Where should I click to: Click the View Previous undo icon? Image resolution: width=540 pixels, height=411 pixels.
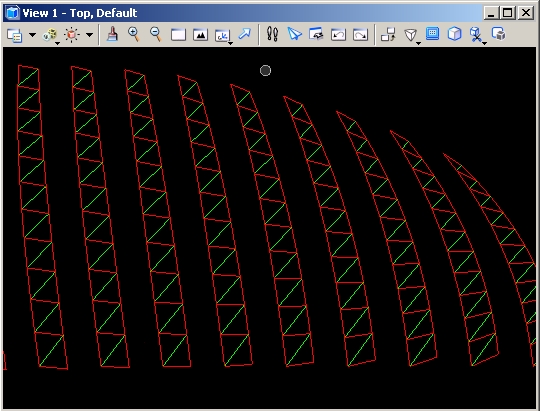pyautogui.click(x=338, y=35)
